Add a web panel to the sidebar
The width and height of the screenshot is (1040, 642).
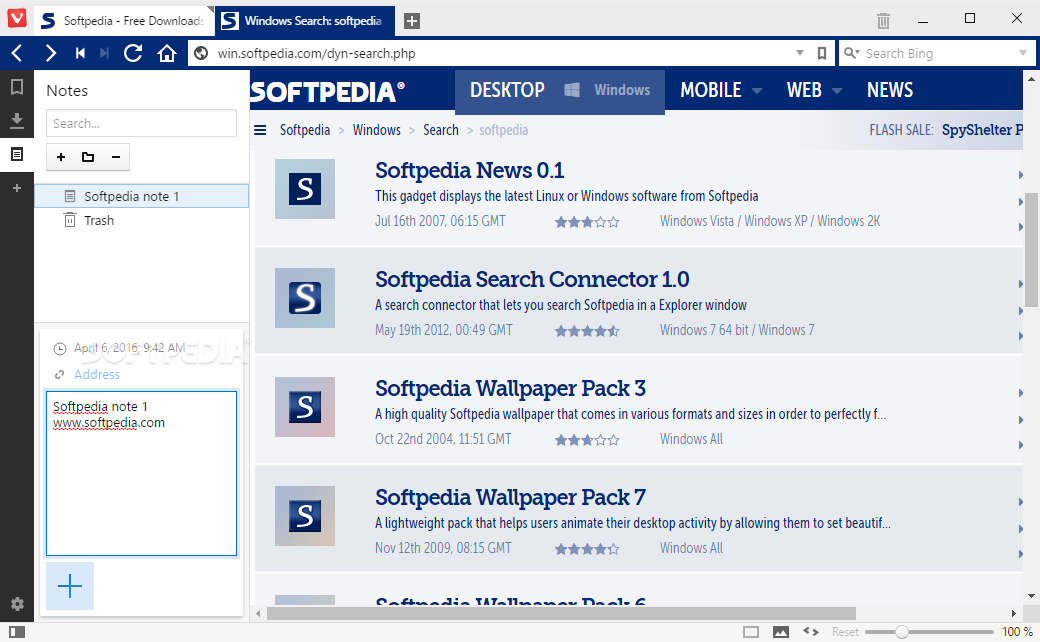coord(17,188)
